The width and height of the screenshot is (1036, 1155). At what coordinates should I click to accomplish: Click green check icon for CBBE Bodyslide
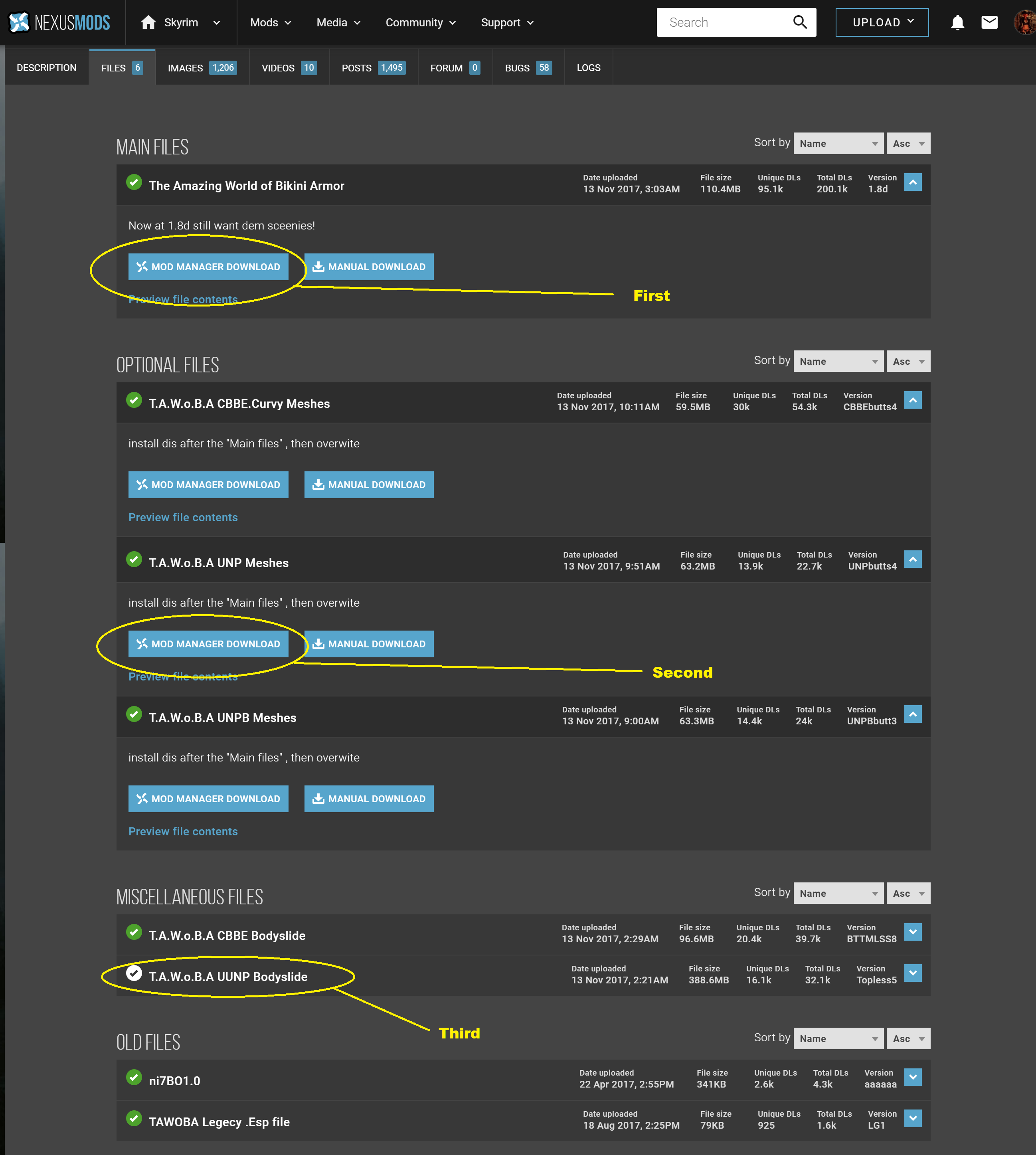tap(134, 932)
